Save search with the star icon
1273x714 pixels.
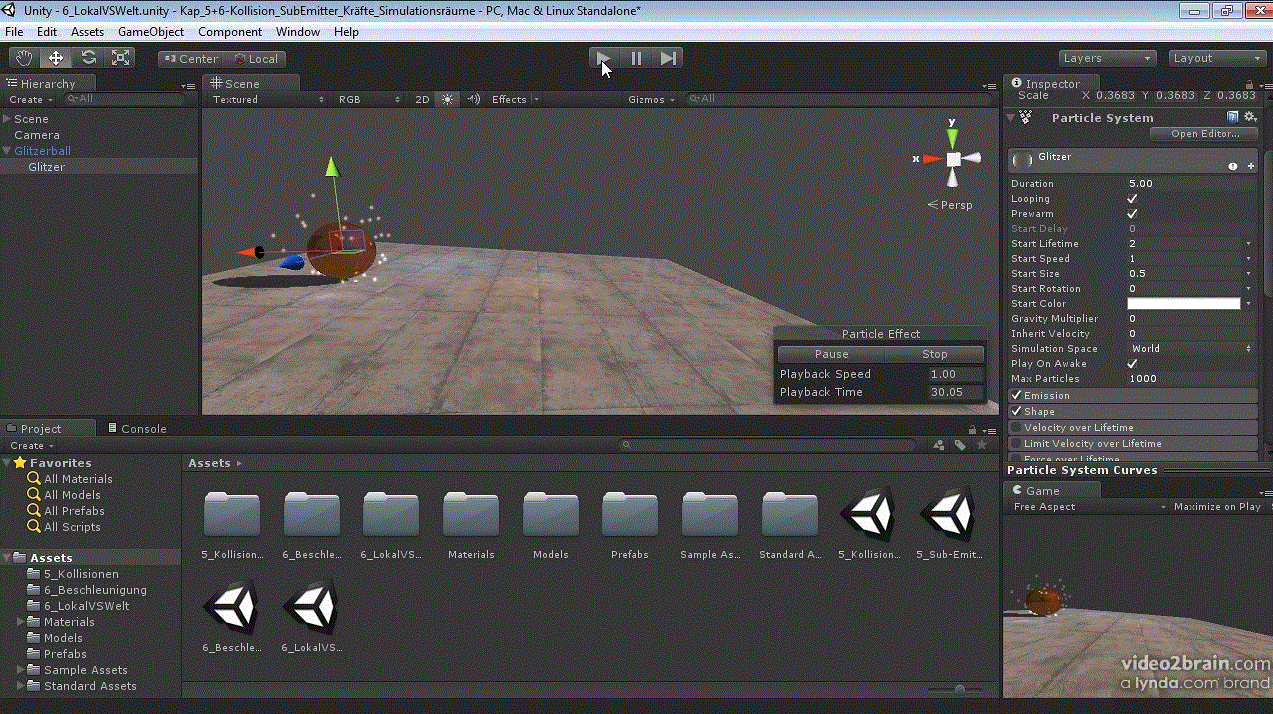pyautogui.click(x=981, y=445)
